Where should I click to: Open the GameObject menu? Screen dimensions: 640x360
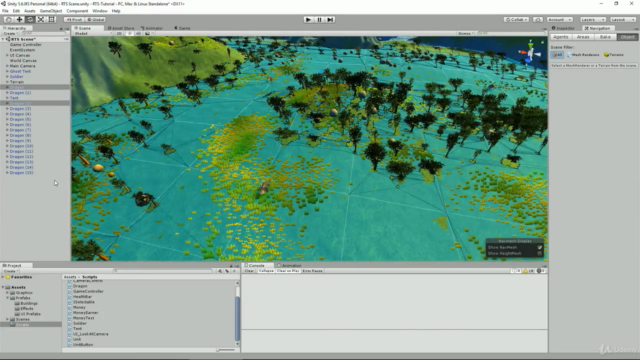pos(51,11)
